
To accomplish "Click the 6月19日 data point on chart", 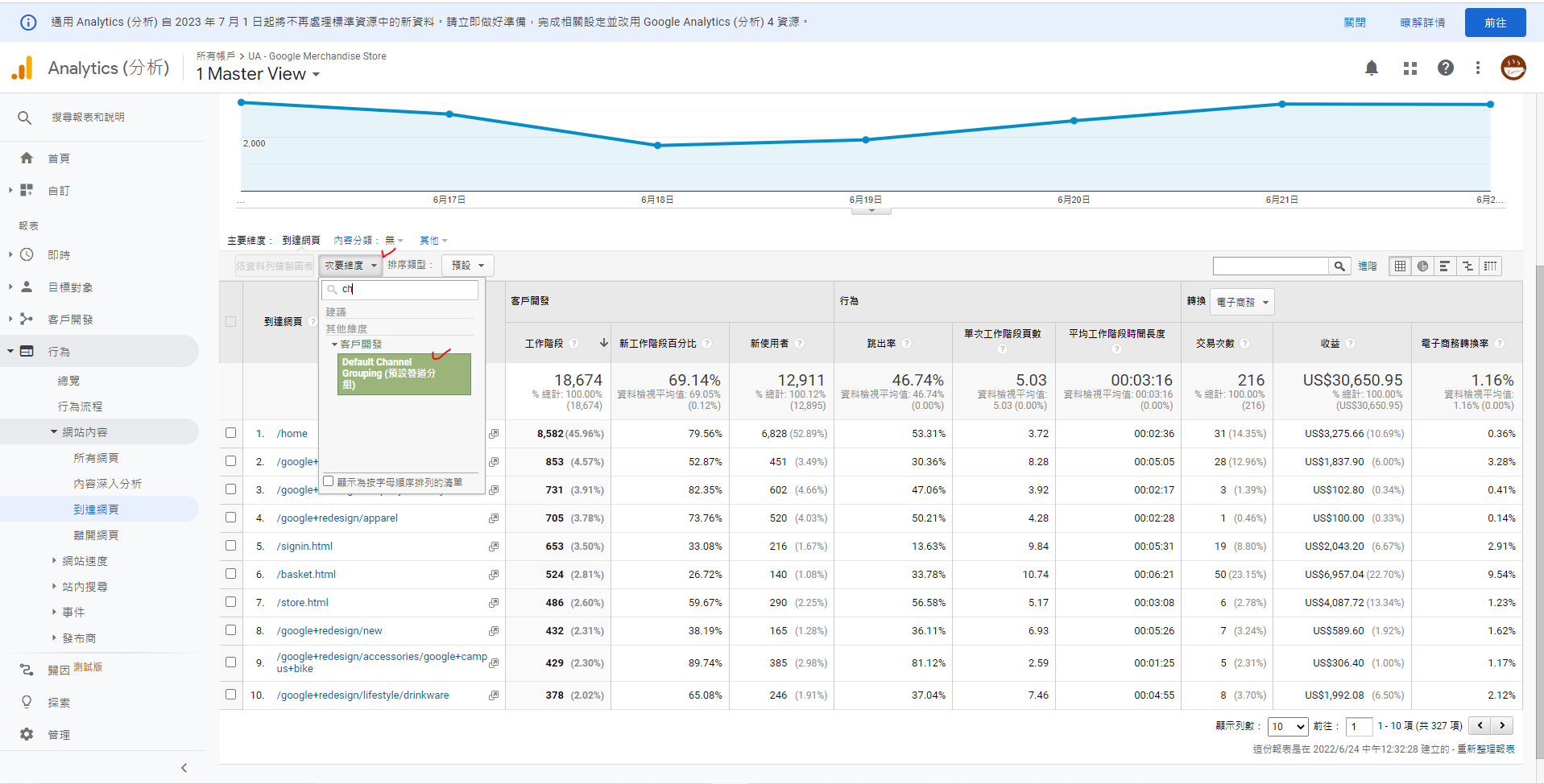I will pos(866,140).
